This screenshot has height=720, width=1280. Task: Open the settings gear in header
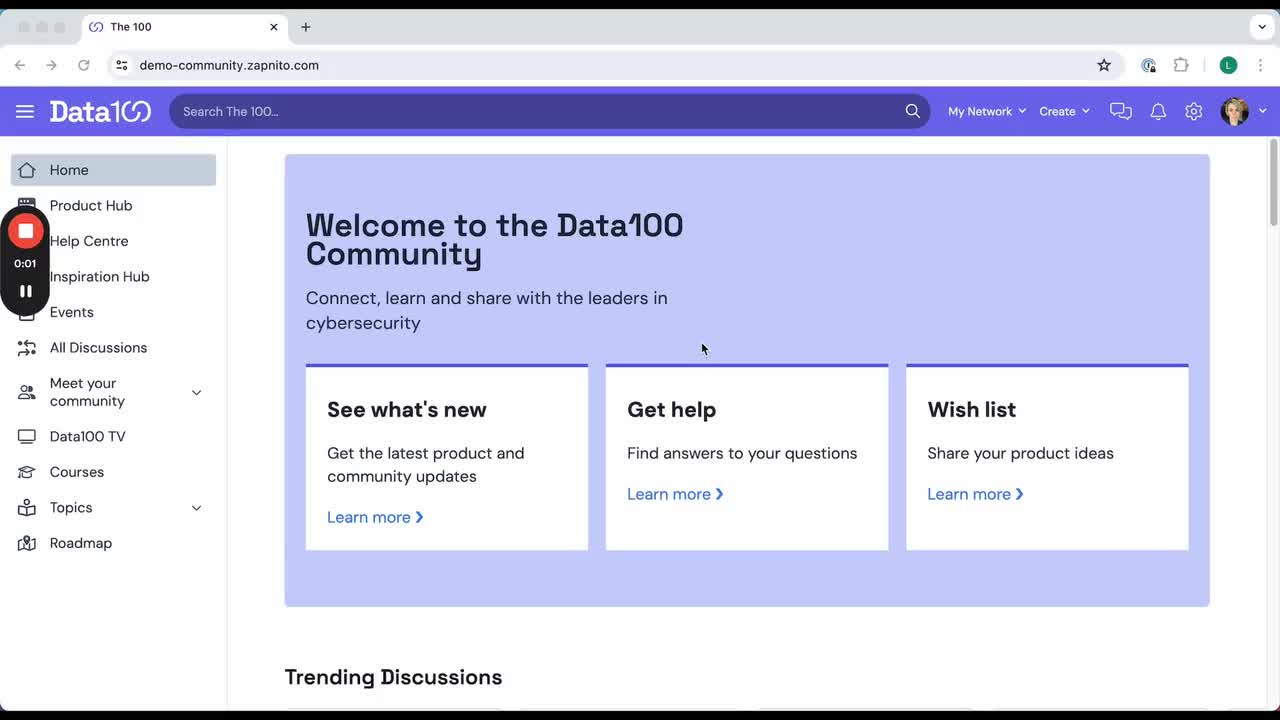point(1193,111)
